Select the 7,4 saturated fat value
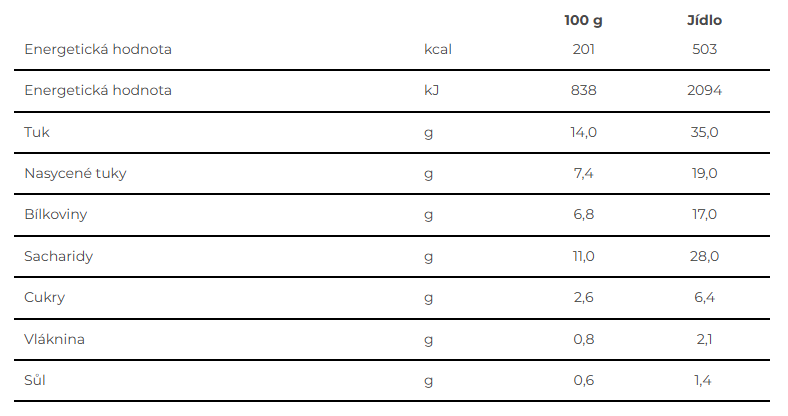The image size is (788, 416). pyautogui.click(x=583, y=173)
